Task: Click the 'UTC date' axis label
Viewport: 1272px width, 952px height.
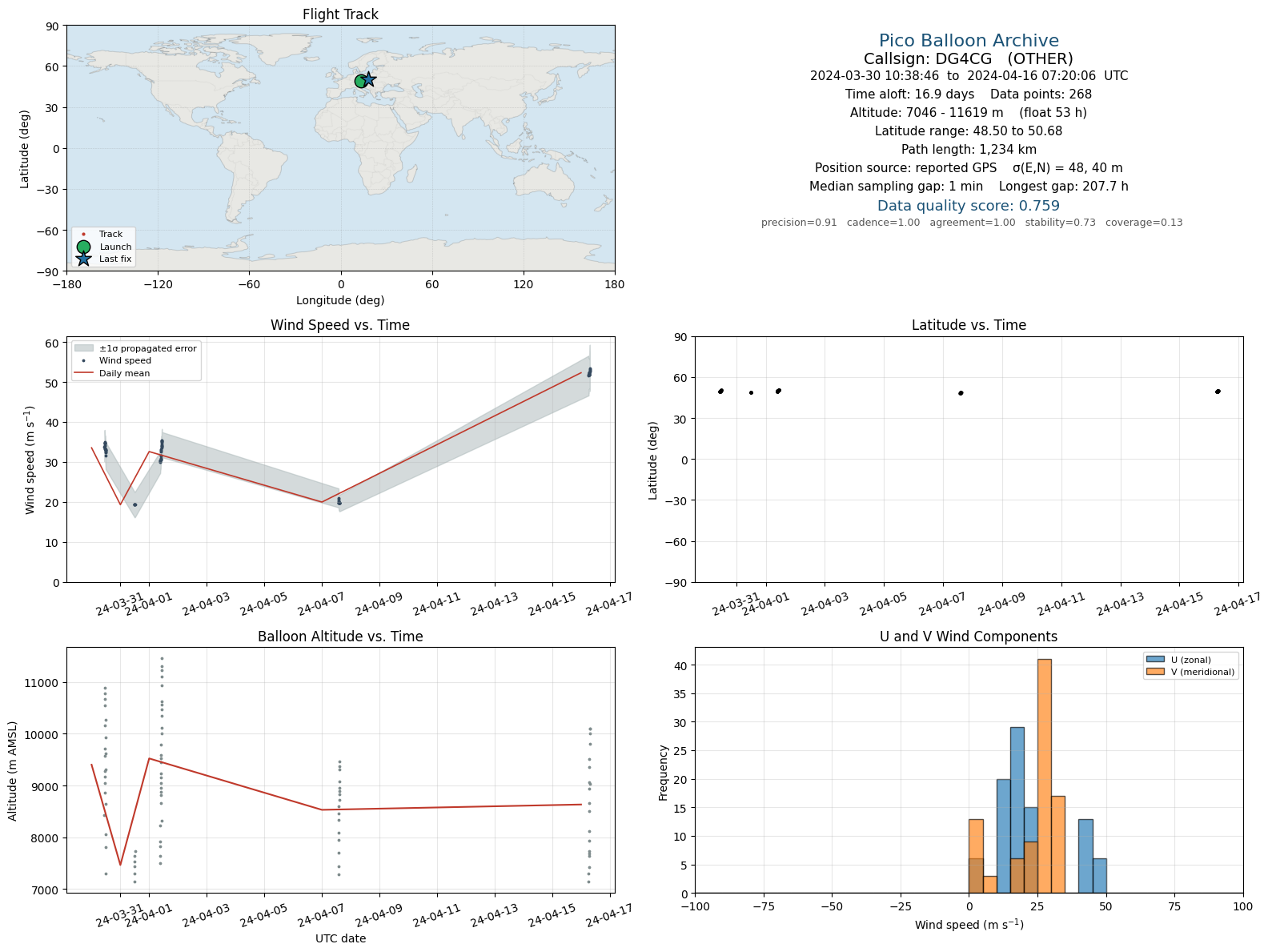Action: pos(340,938)
